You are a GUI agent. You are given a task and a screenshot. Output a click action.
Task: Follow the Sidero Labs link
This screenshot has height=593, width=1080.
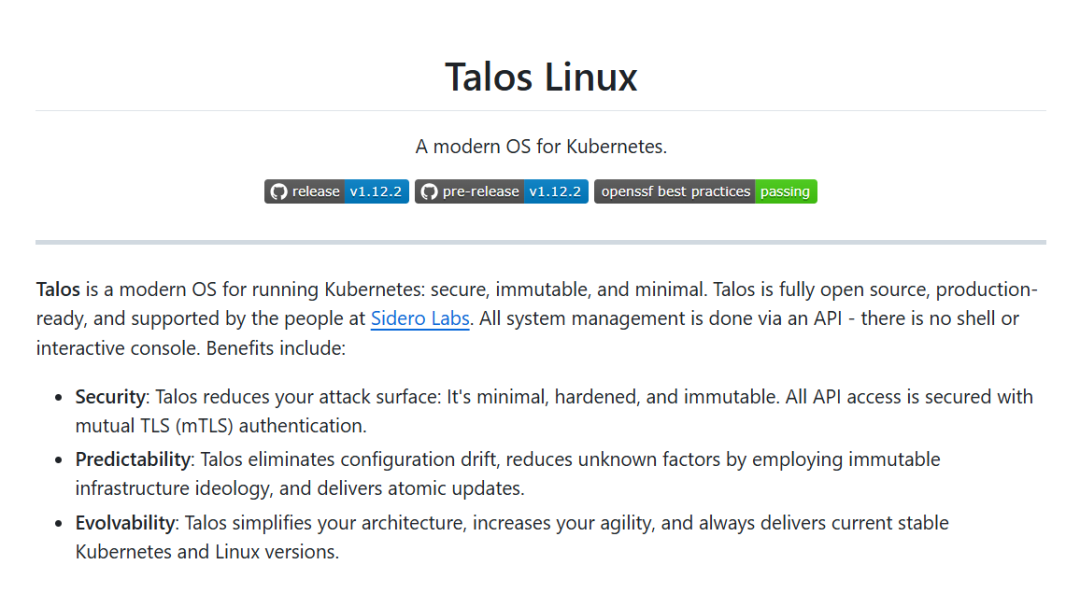pyautogui.click(x=420, y=319)
